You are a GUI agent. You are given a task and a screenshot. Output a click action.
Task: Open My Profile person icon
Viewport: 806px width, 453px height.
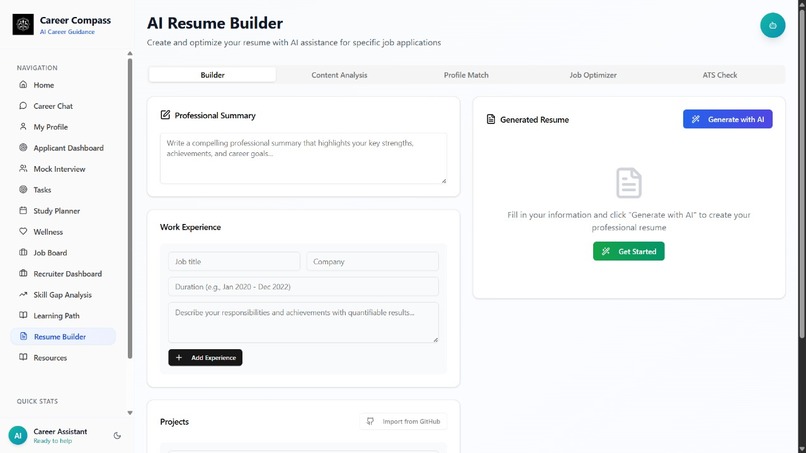point(23,126)
